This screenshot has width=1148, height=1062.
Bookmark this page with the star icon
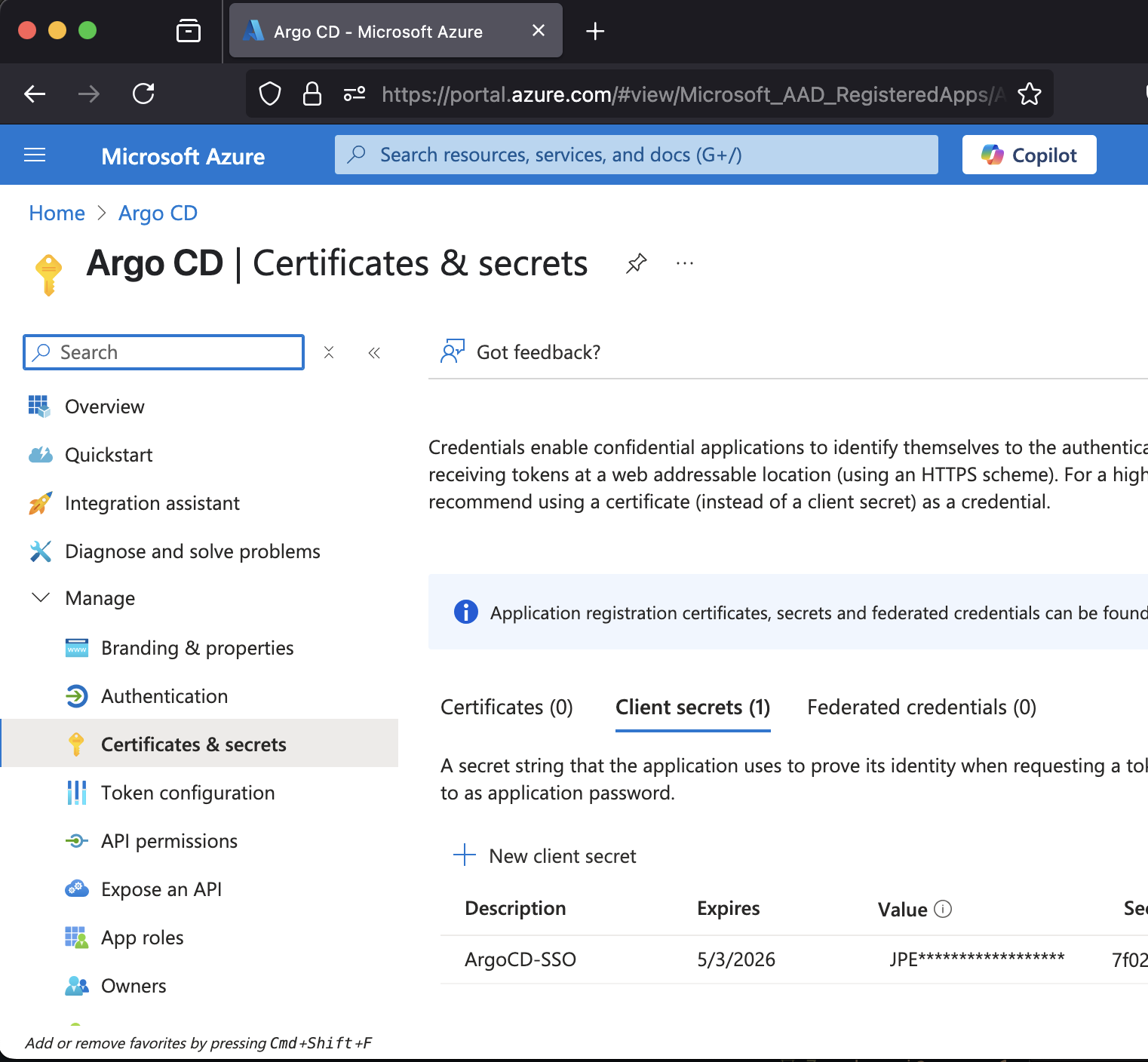[x=1029, y=94]
